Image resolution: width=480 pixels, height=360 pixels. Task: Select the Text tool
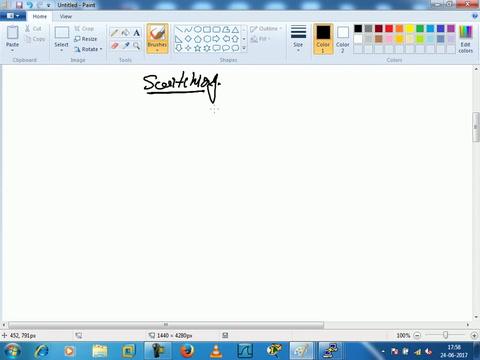click(136, 33)
